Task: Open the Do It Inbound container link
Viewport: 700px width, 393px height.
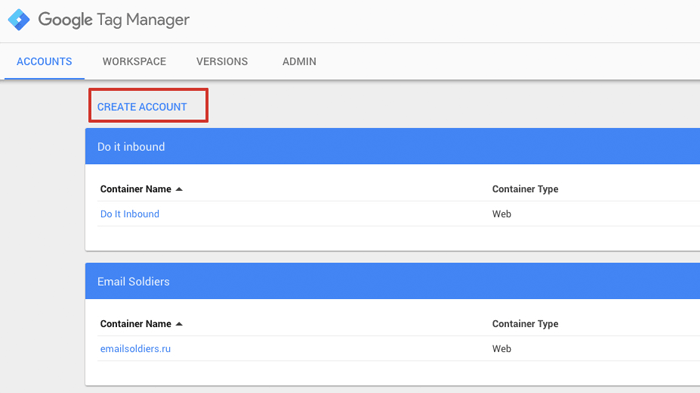Action: click(x=129, y=214)
